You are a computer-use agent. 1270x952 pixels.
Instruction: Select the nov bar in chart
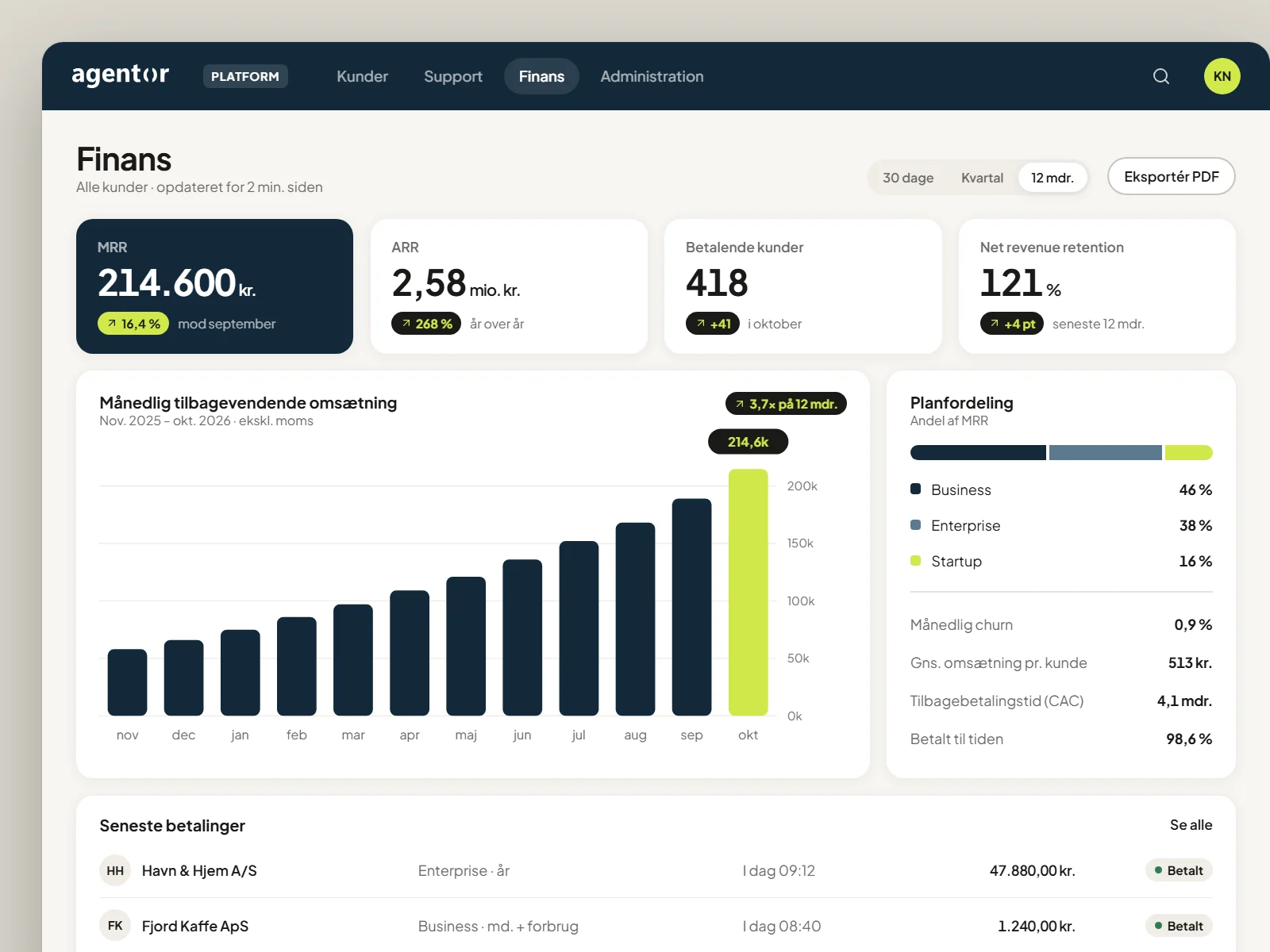click(x=127, y=682)
